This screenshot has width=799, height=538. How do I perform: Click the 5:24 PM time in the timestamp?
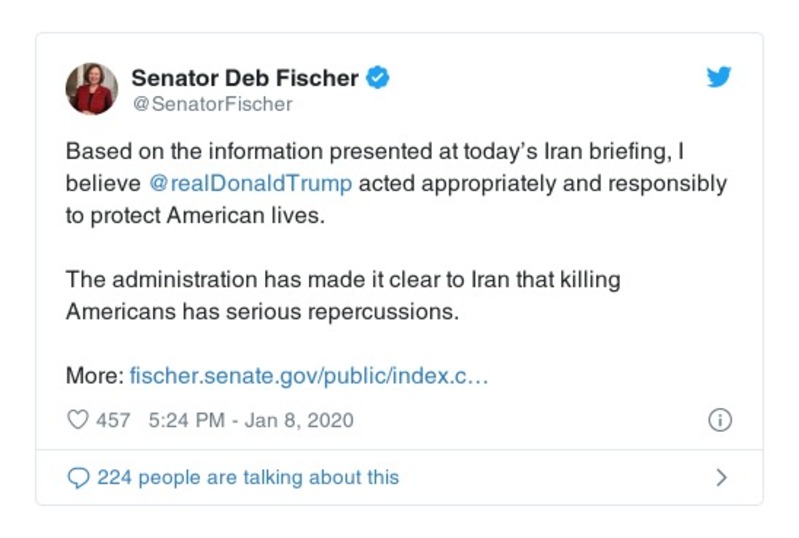pyautogui.click(x=186, y=420)
